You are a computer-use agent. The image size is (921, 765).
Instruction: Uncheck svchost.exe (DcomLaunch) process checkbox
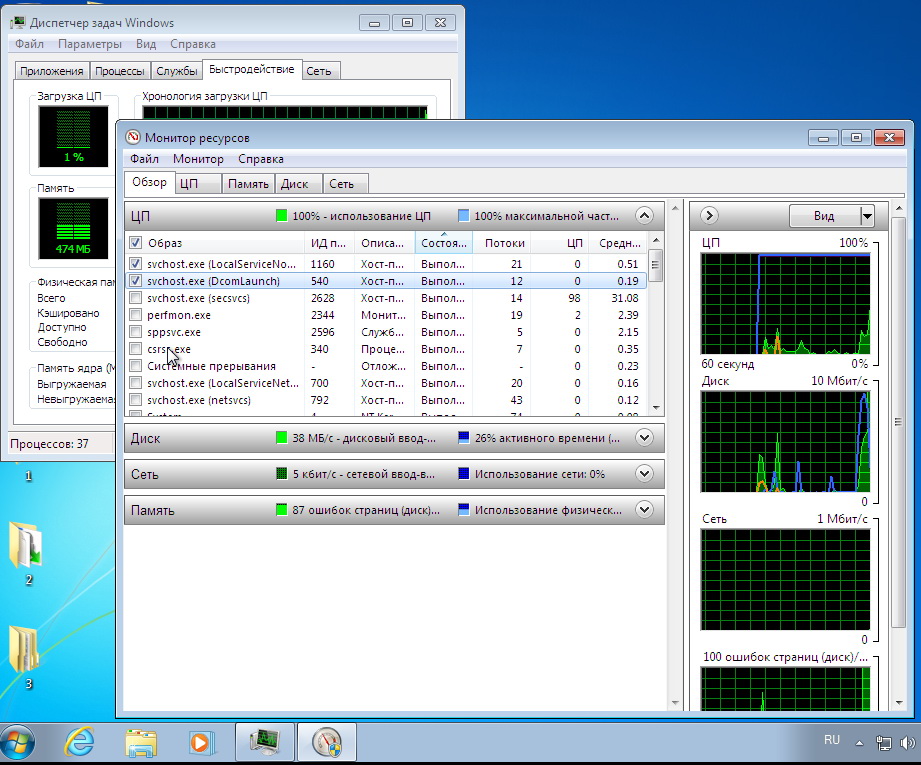pos(135,282)
